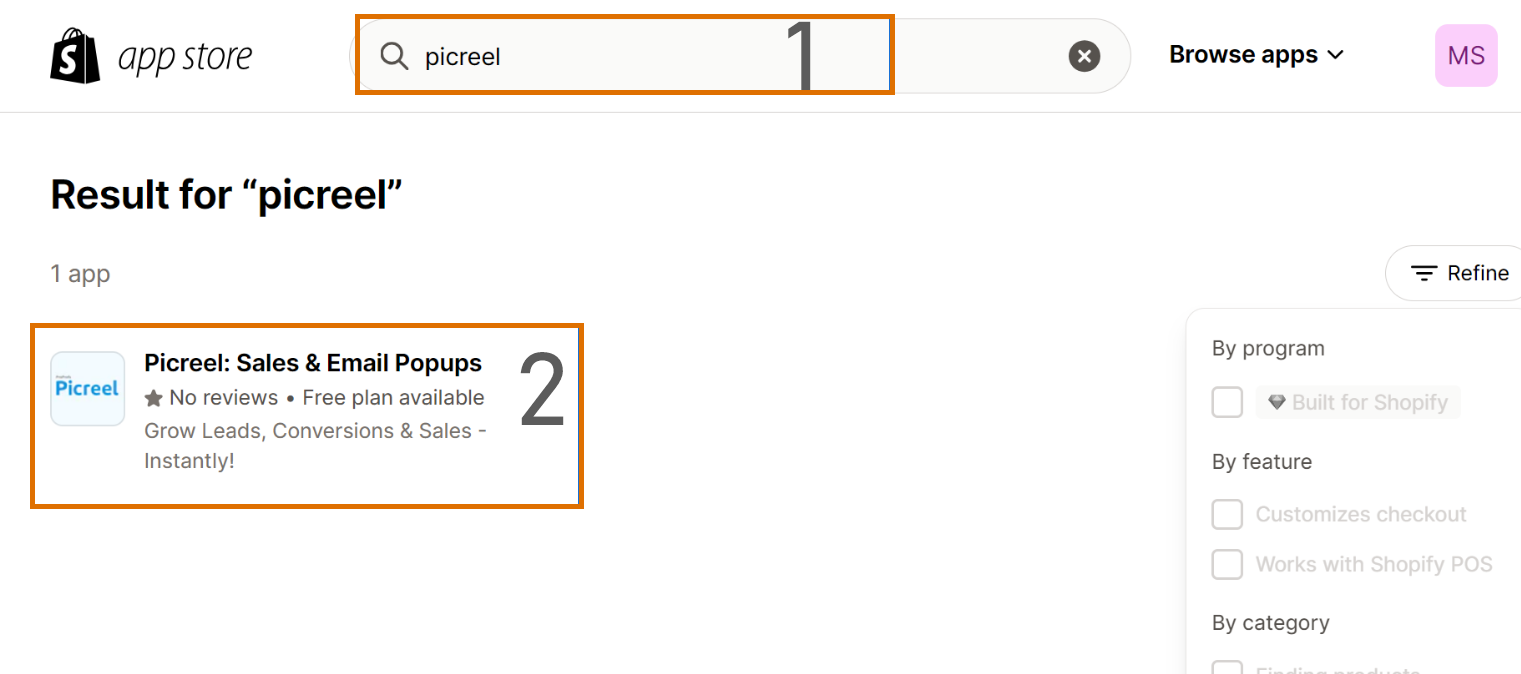The width and height of the screenshot is (1521, 674).
Task: Expand the chevron next to Browse apps
Action: pos(1335,56)
